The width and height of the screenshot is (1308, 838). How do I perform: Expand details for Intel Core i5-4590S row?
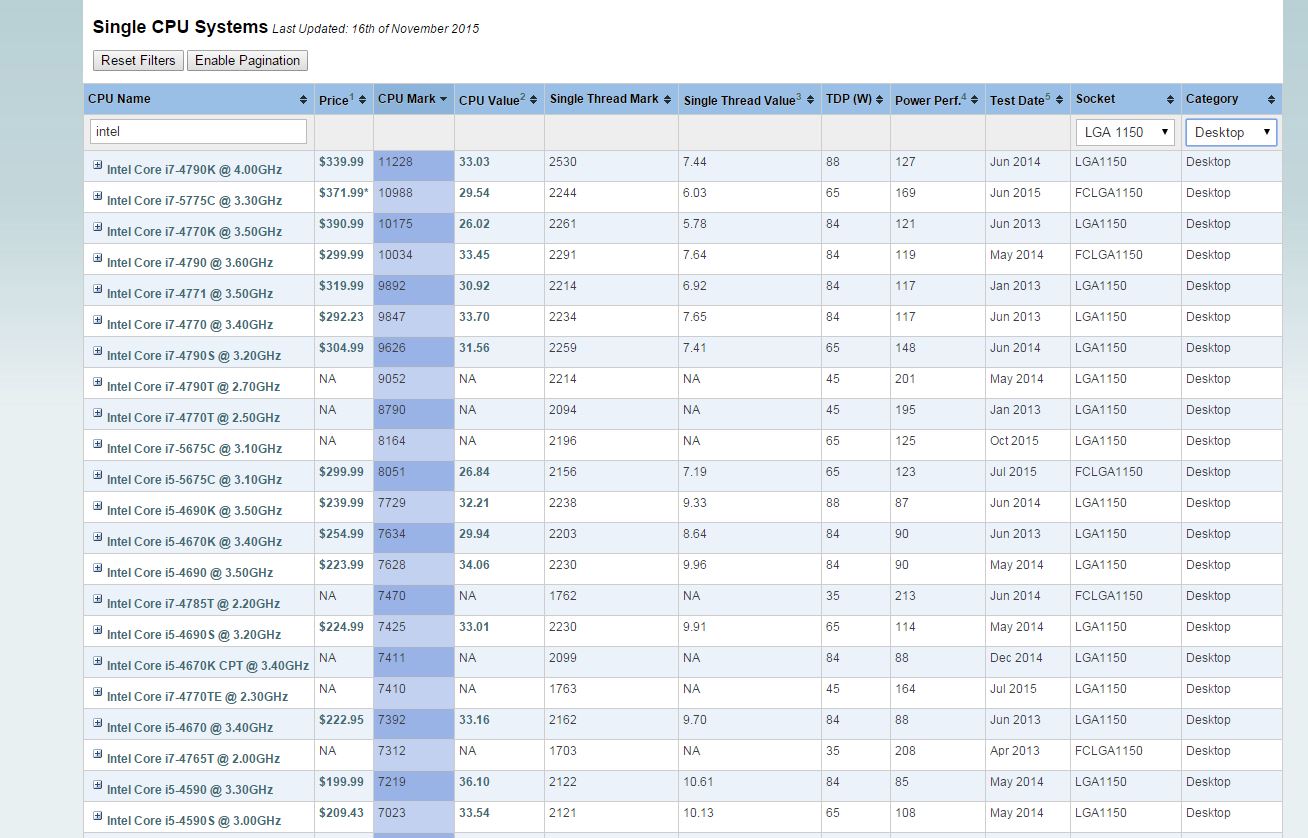click(98, 816)
